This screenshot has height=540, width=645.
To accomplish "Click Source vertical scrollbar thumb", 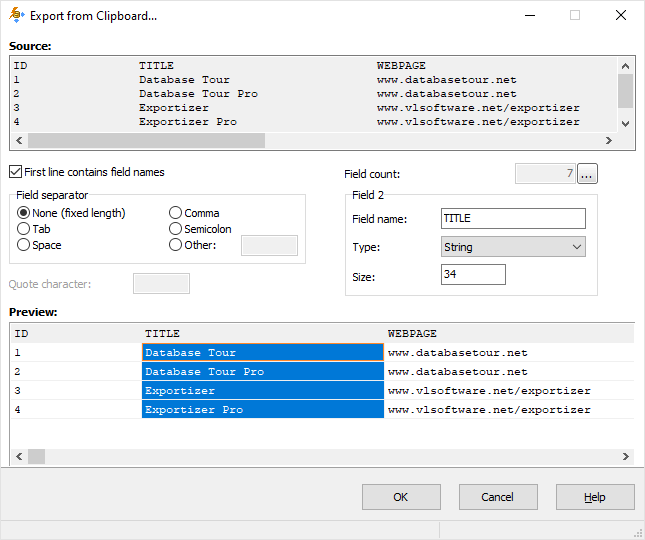I will click(625, 91).
